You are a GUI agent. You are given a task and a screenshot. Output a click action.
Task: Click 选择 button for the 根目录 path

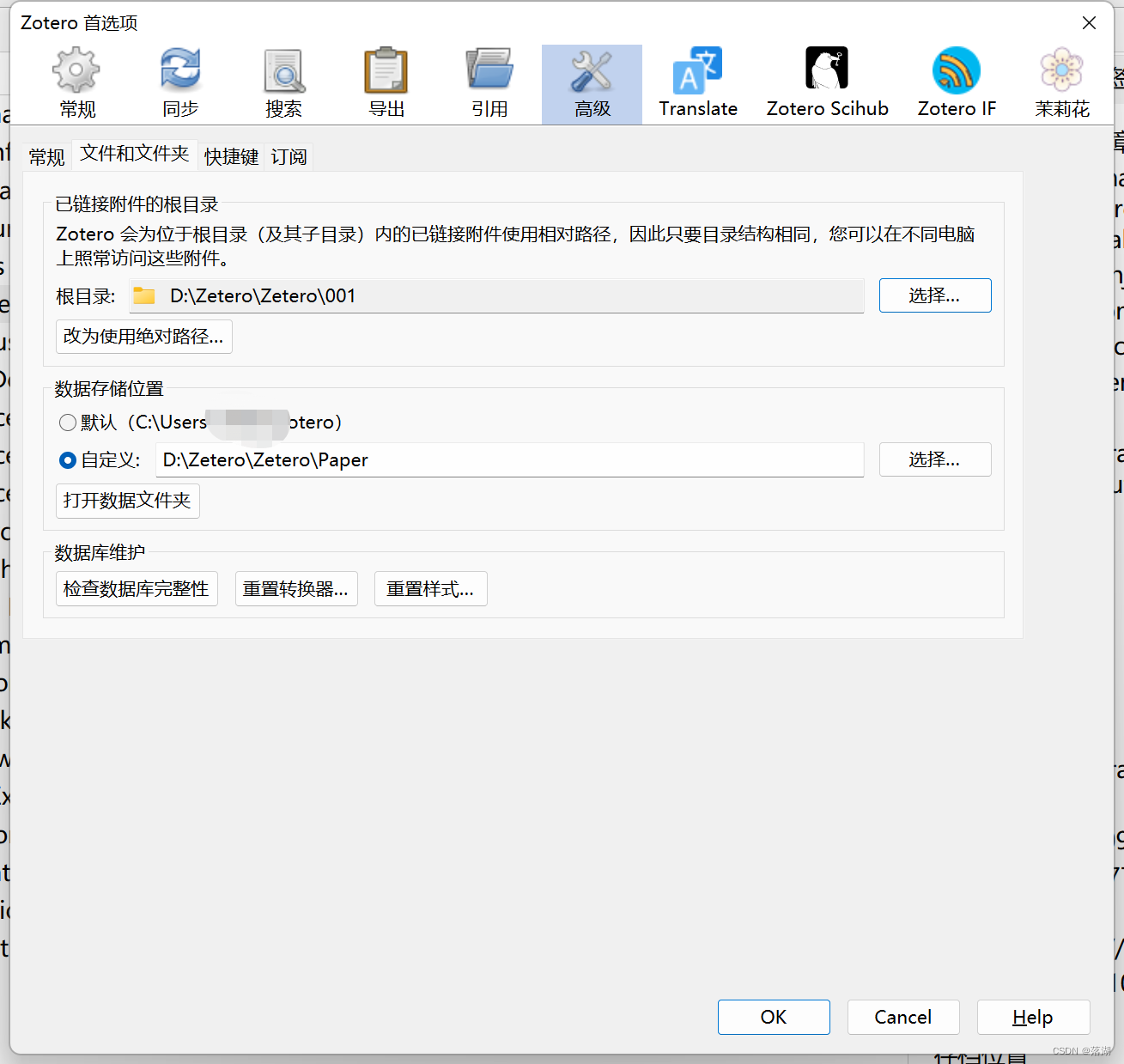(x=935, y=295)
